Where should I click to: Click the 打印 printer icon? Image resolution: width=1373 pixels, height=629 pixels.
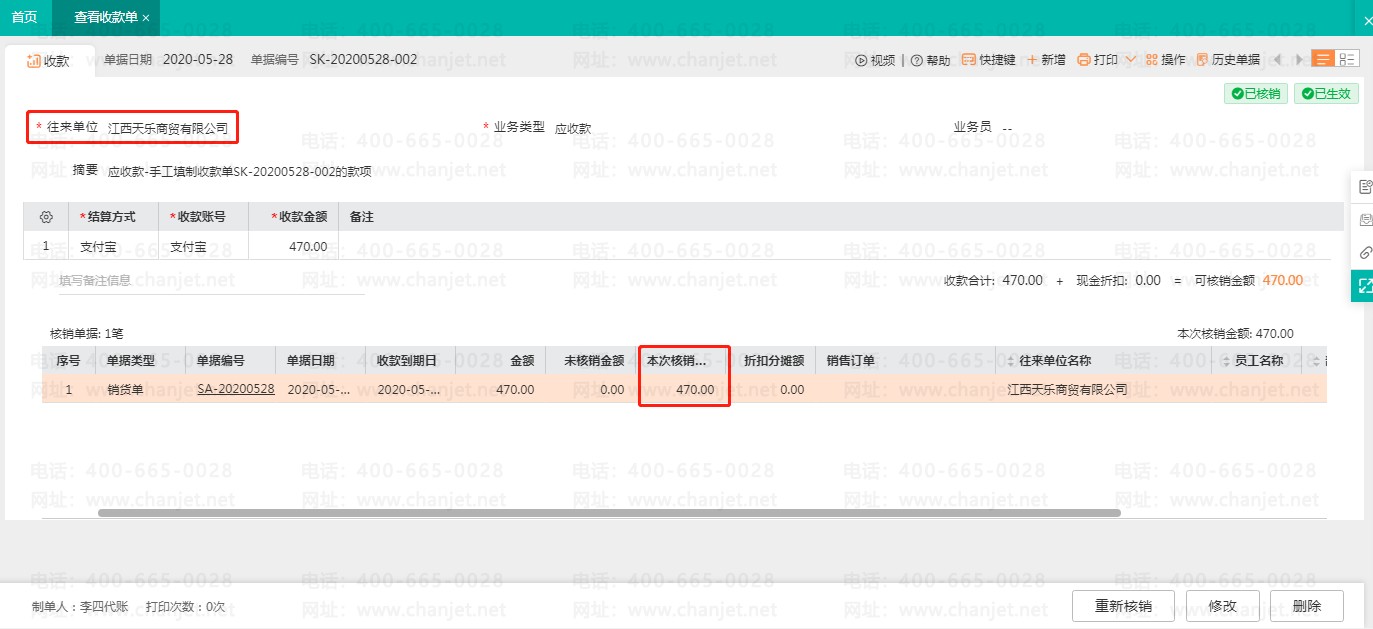click(x=1084, y=60)
